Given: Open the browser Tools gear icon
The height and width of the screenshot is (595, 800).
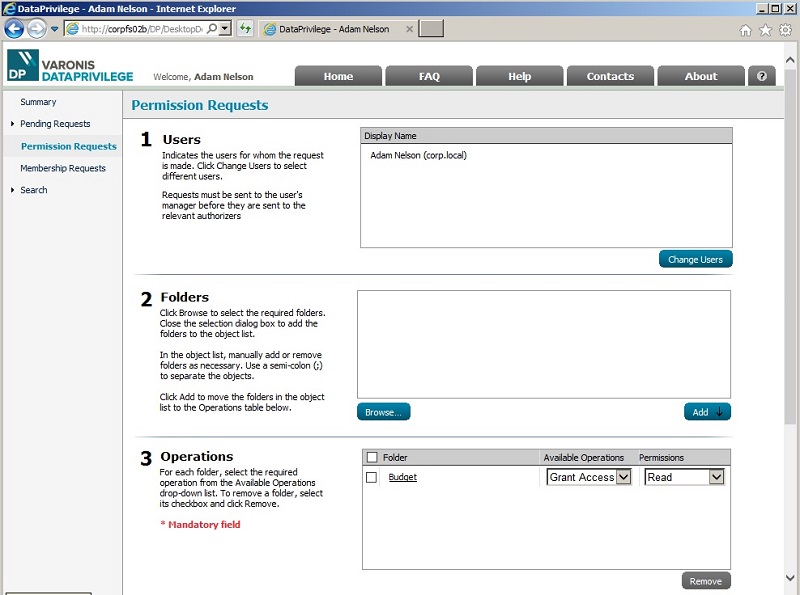Looking at the screenshot, I should [x=785, y=30].
